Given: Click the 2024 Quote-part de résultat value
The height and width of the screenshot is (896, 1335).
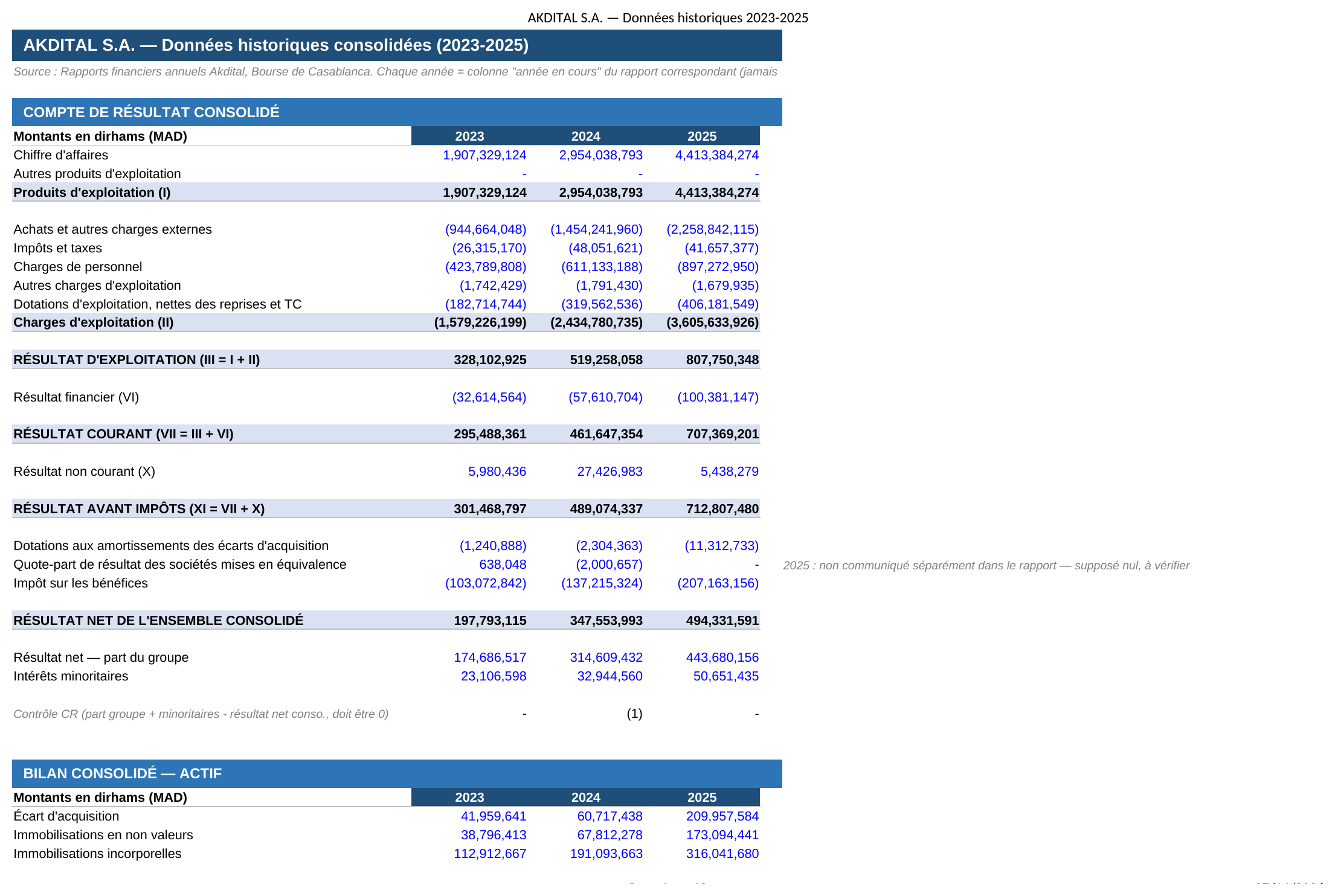Looking at the screenshot, I should click(x=609, y=565).
